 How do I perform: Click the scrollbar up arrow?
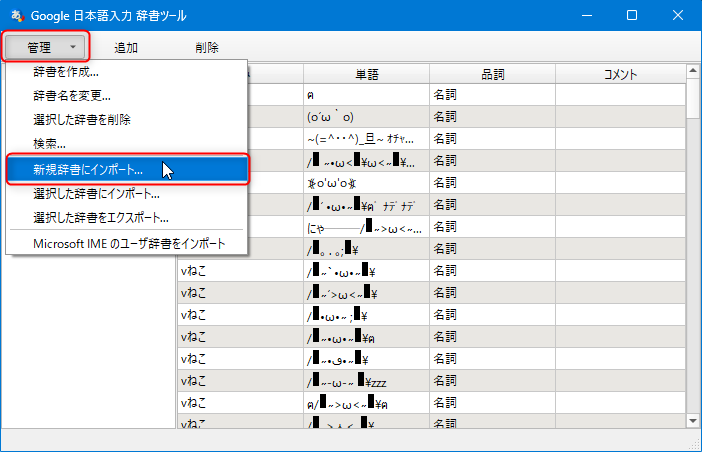pos(693,70)
